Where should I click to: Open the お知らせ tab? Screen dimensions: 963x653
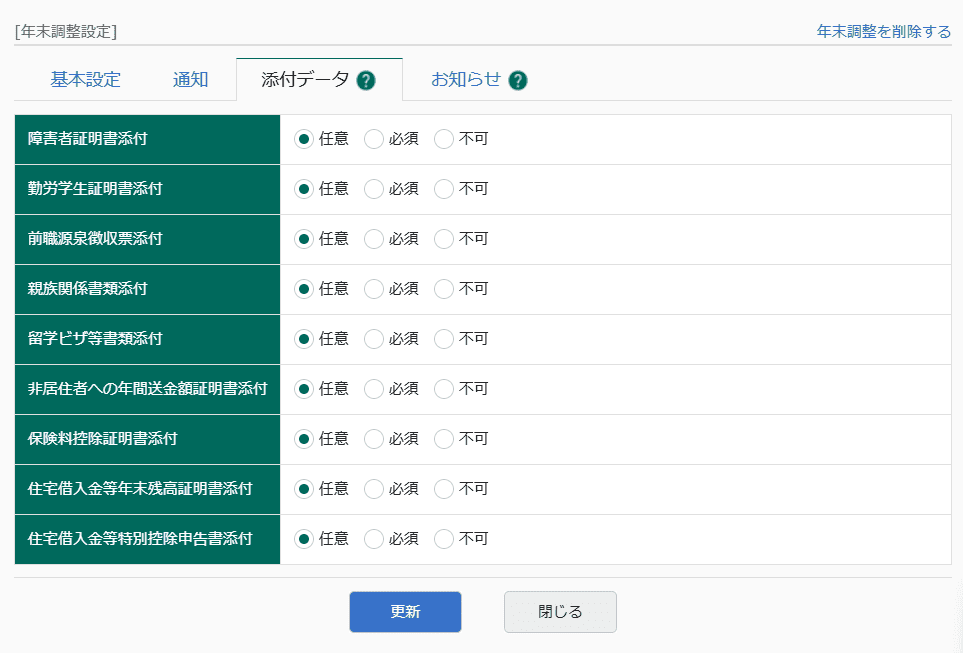click(466, 80)
